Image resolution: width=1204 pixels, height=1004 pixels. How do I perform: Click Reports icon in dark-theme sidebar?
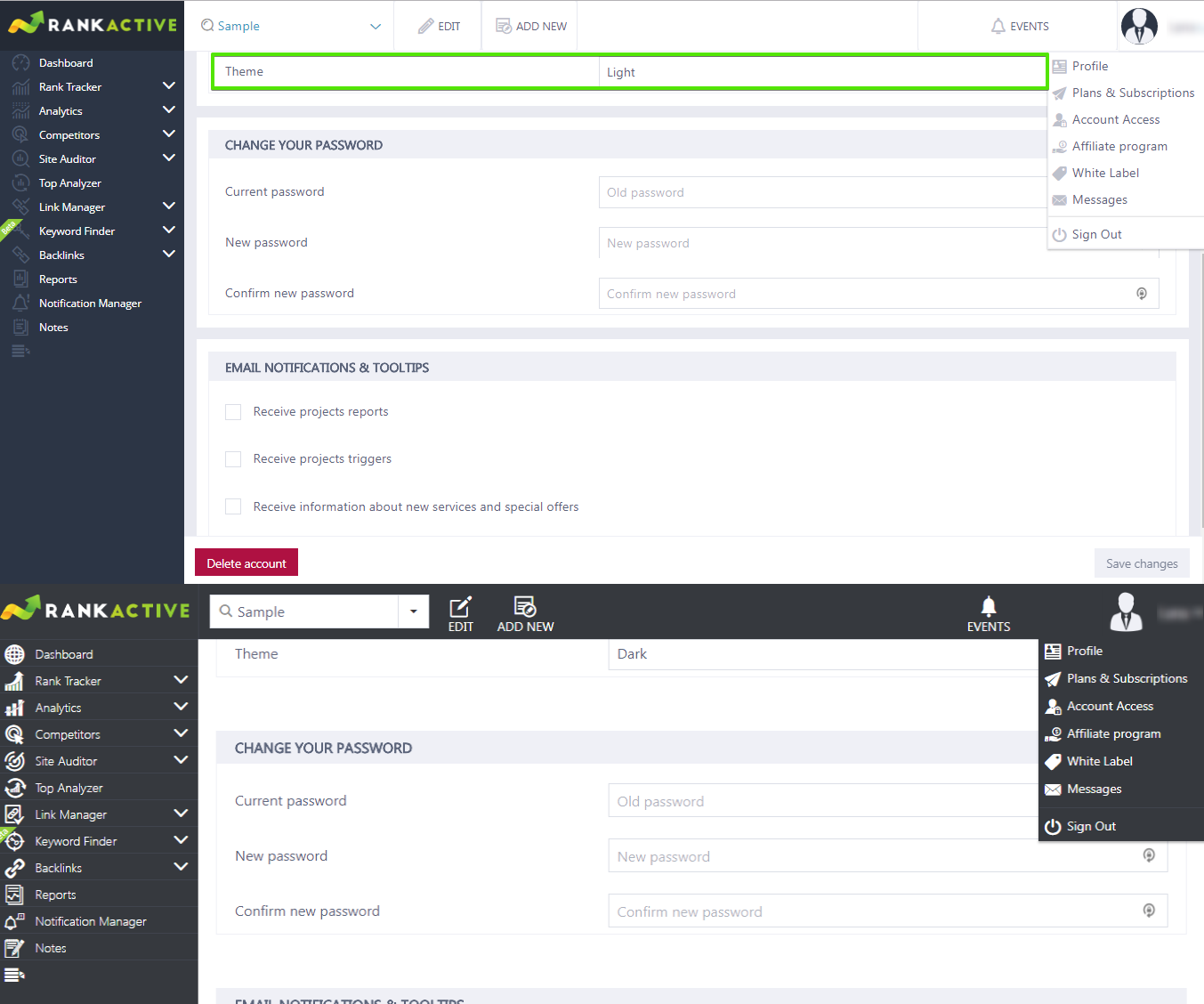(14, 895)
